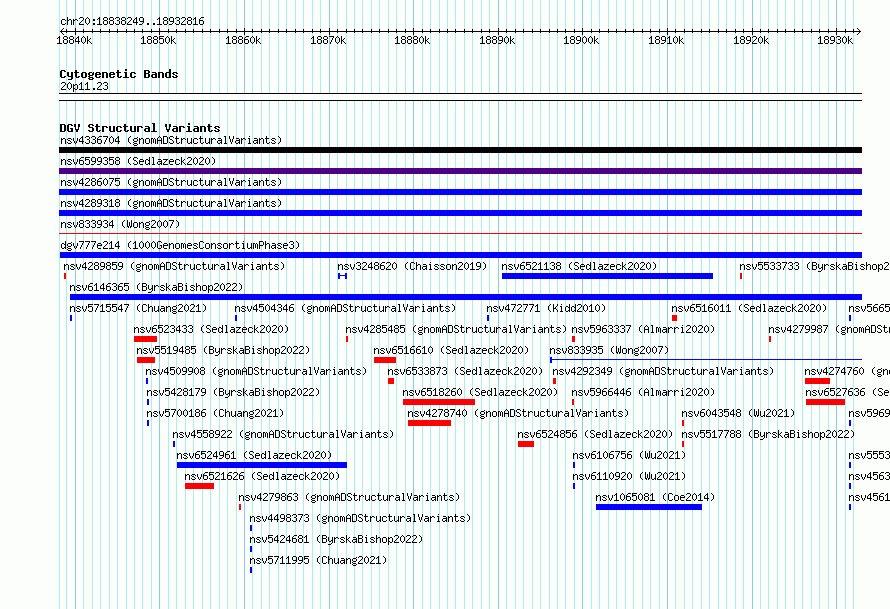The image size is (890, 609).
Task: Open nsv5711995 Chuang2021 label
Action: pyautogui.click(x=318, y=560)
